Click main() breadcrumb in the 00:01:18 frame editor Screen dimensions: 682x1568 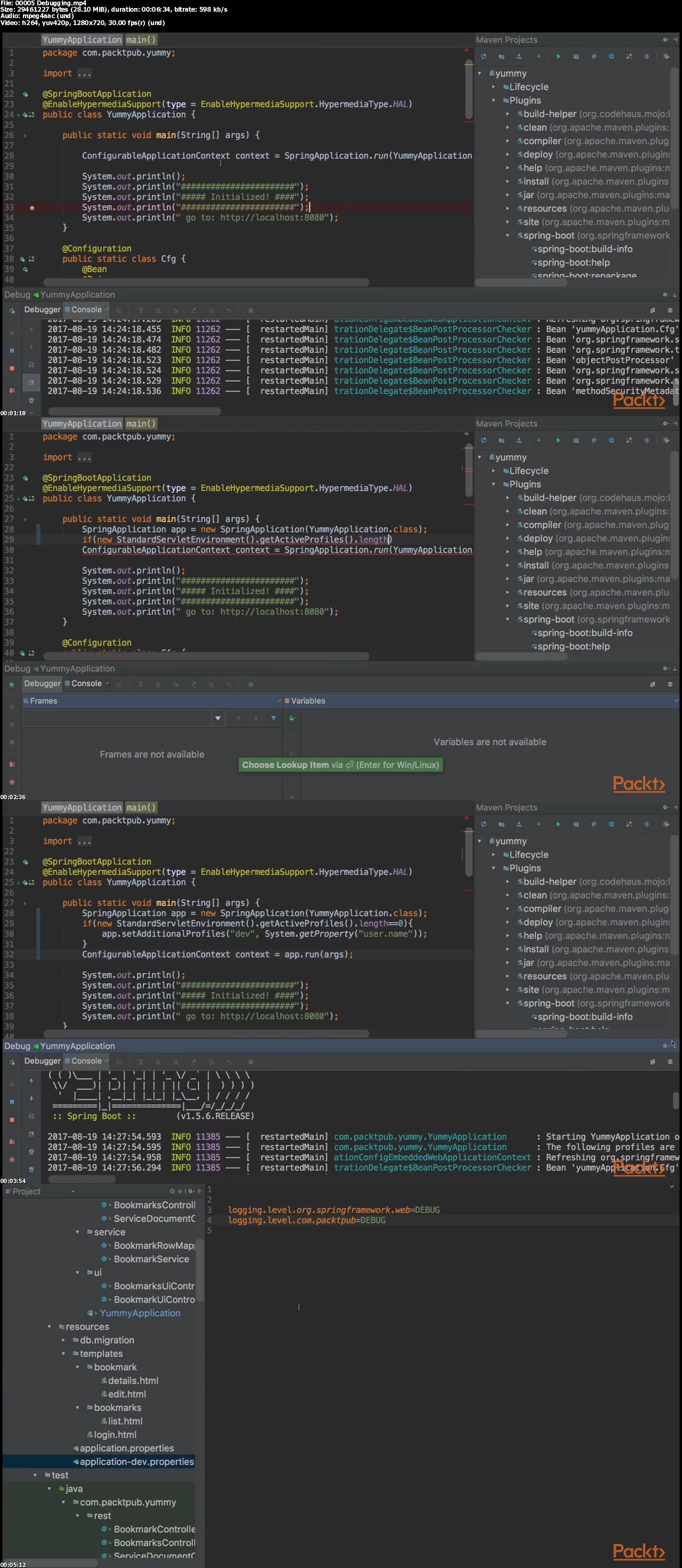pyautogui.click(x=141, y=40)
